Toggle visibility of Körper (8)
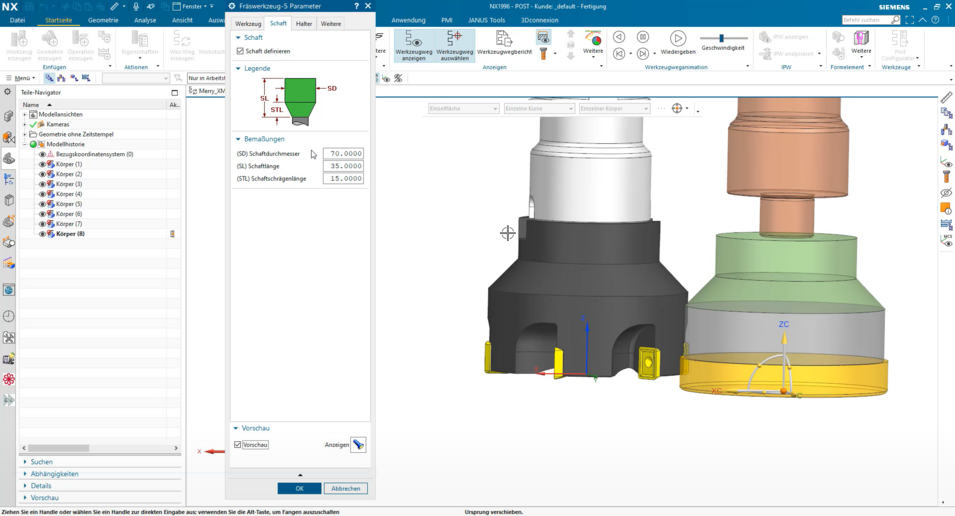The height and width of the screenshot is (516, 955). [43, 234]
